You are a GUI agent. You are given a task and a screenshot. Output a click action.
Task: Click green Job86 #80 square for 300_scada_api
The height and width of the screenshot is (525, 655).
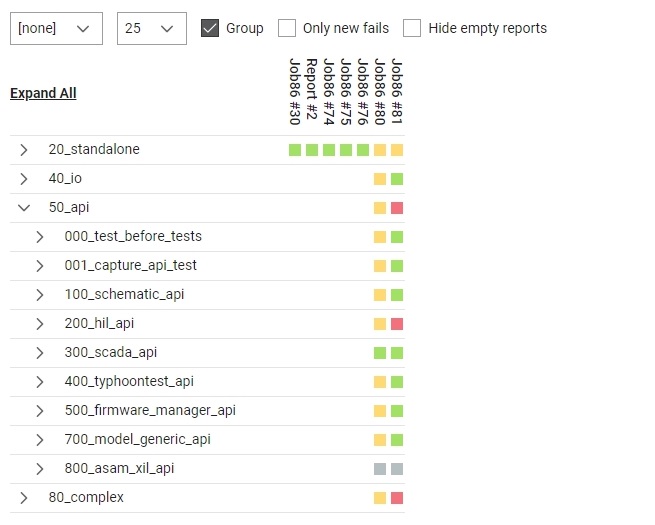tap(380, 353)
